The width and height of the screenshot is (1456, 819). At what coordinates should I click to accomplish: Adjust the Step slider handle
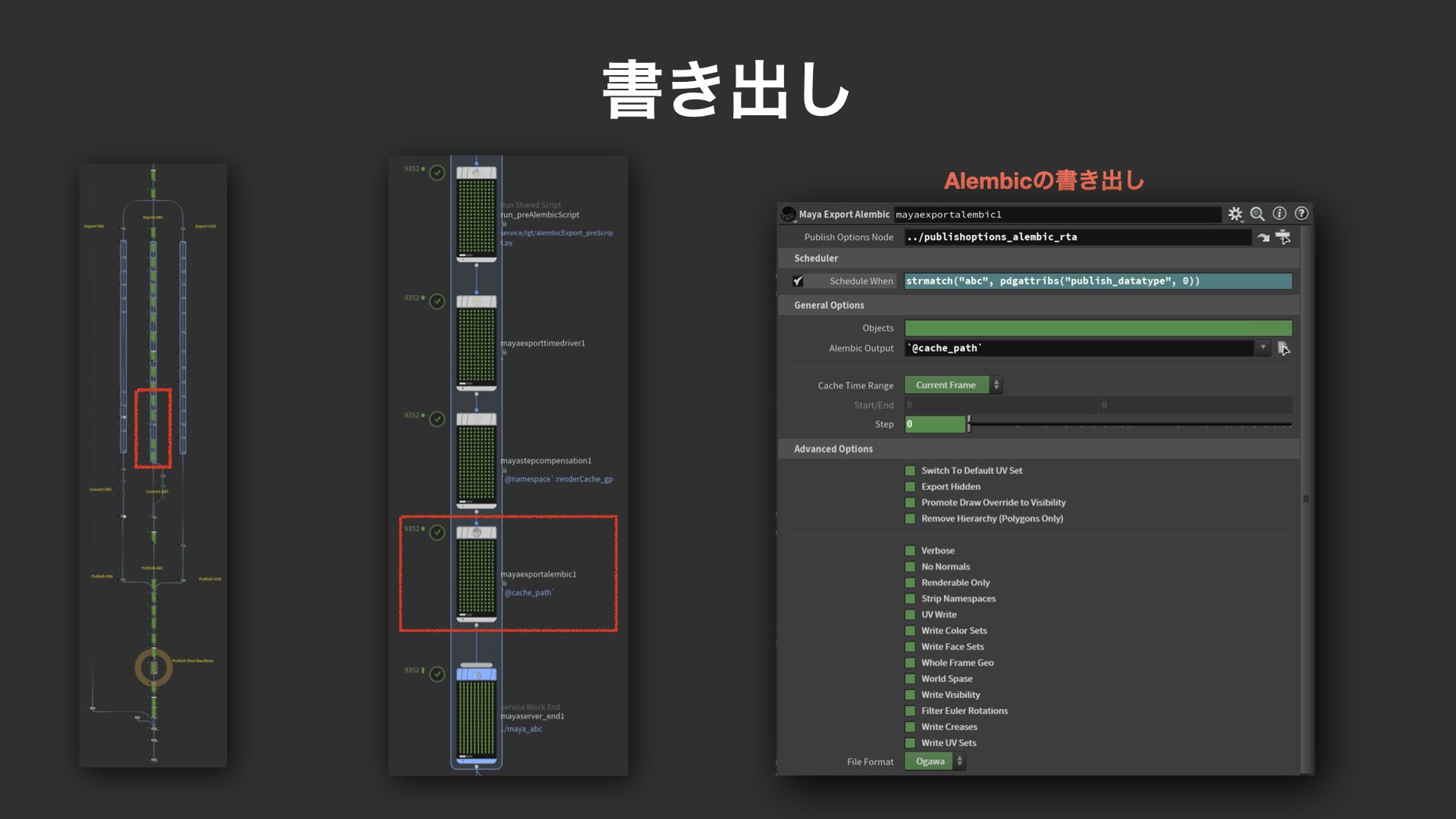[969, 425]
